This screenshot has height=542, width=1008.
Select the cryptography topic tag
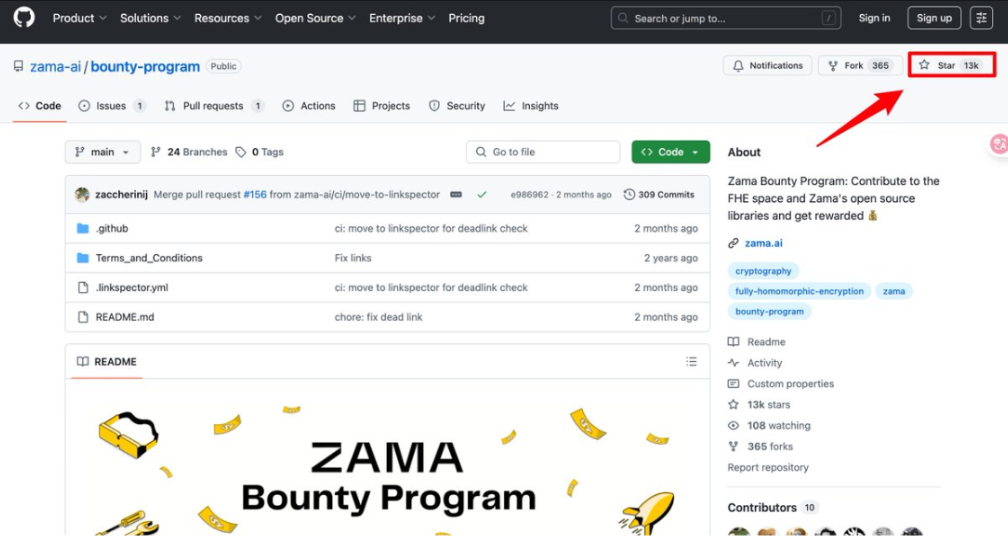tap(763, 271)
